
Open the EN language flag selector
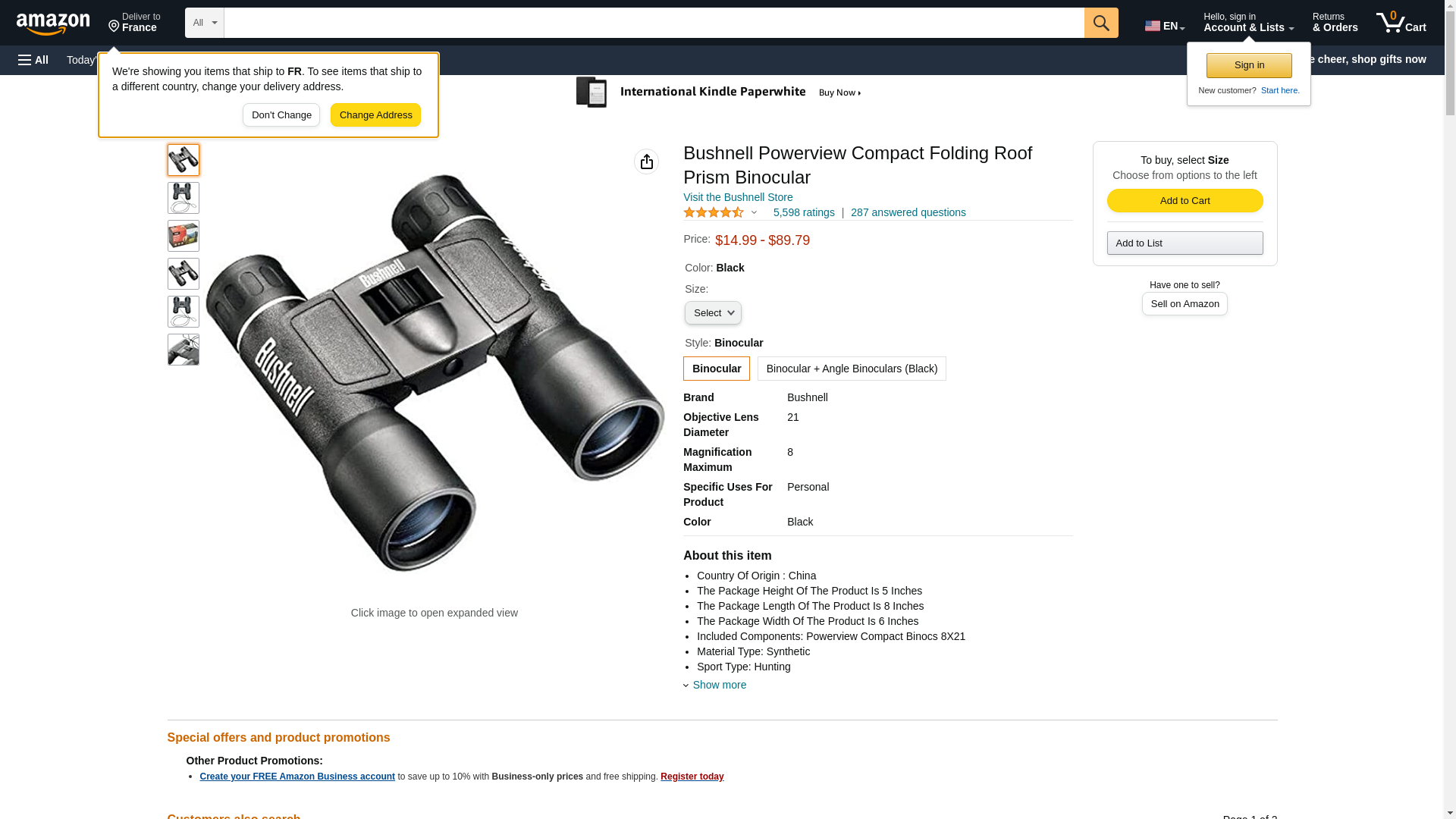pyautogui.click(x=1164, y=25)
